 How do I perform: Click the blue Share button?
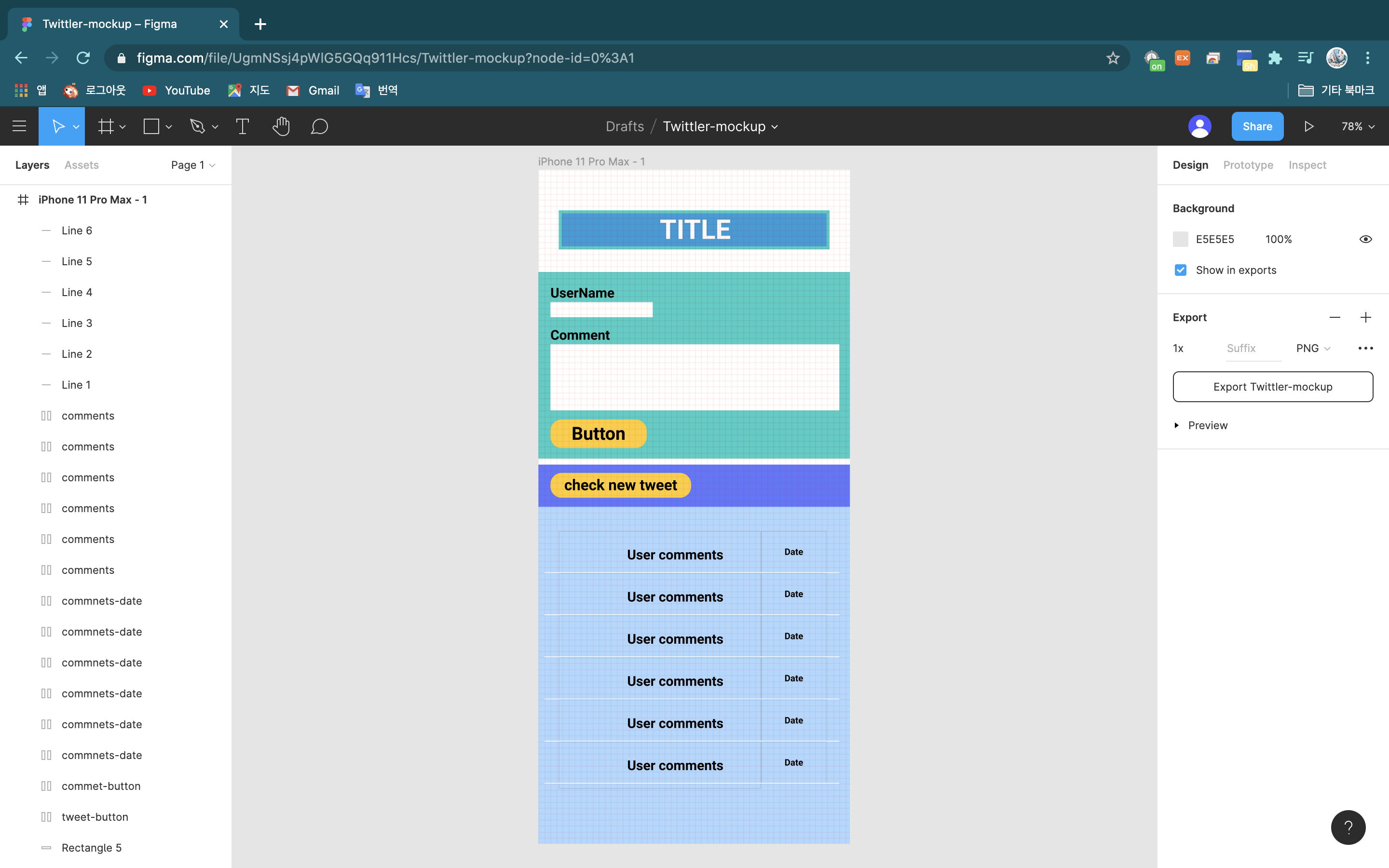(1257, 126)
